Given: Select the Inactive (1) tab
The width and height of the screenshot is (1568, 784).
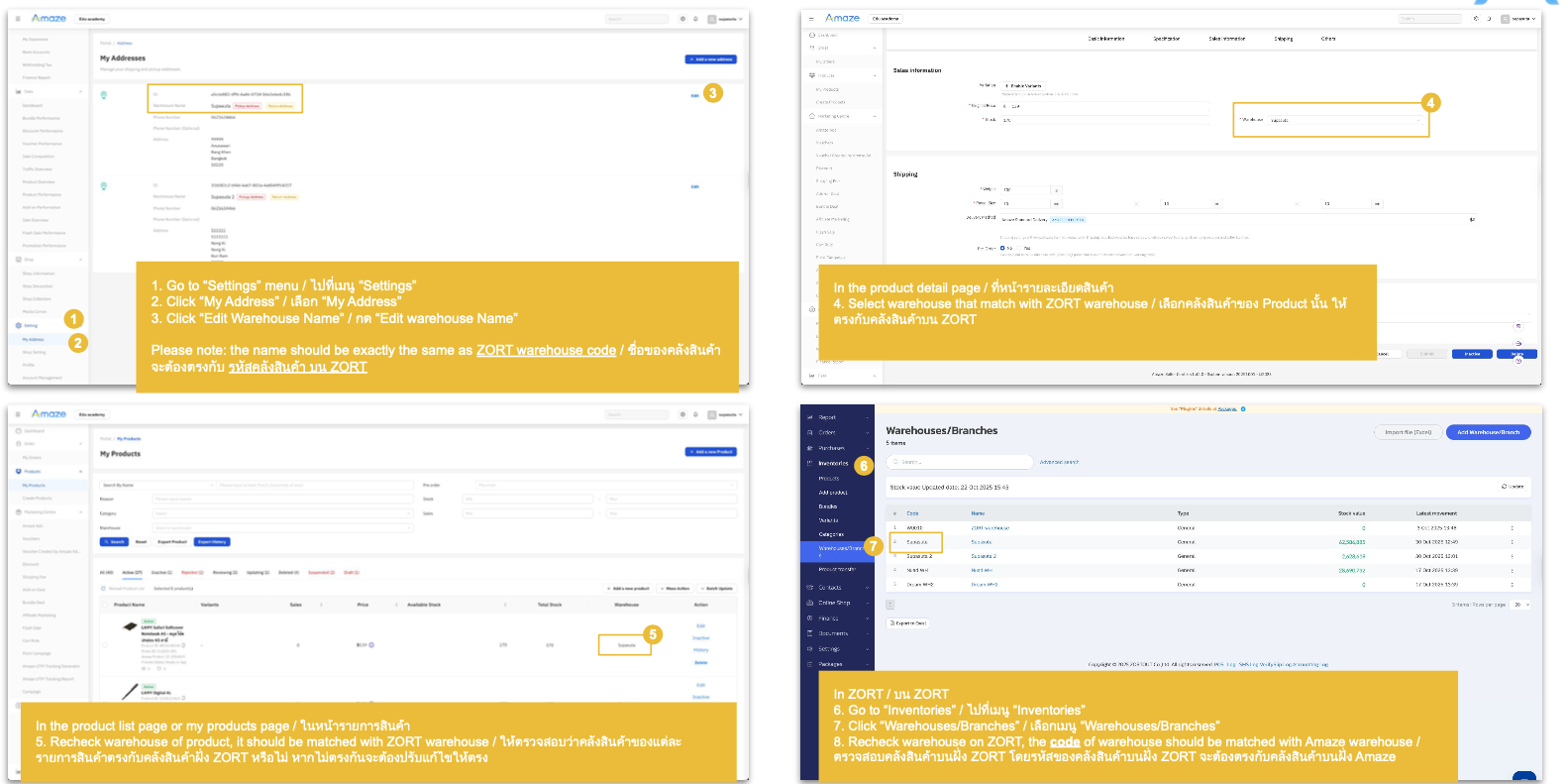Looking at the screenshot, I should (161, 572).
